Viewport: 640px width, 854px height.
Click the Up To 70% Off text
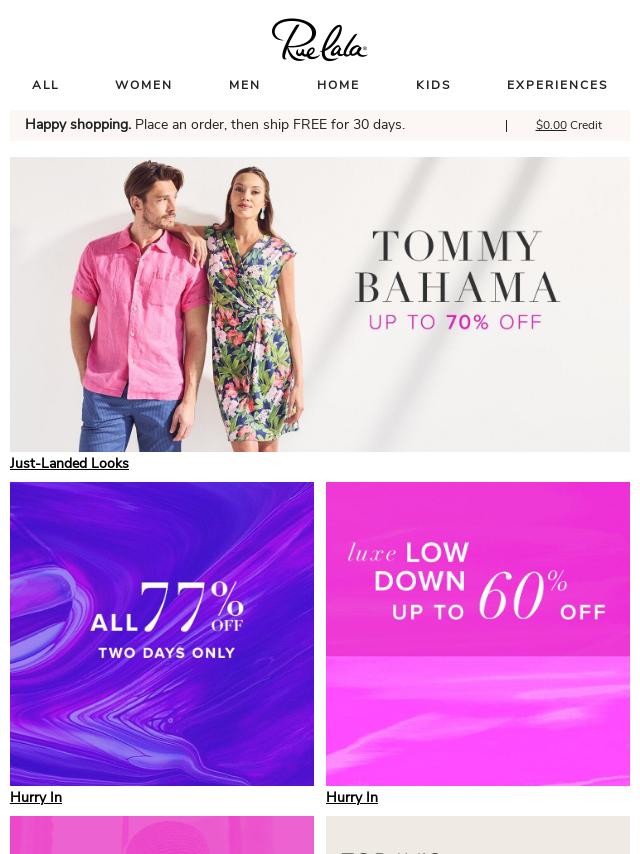point(455,322)
